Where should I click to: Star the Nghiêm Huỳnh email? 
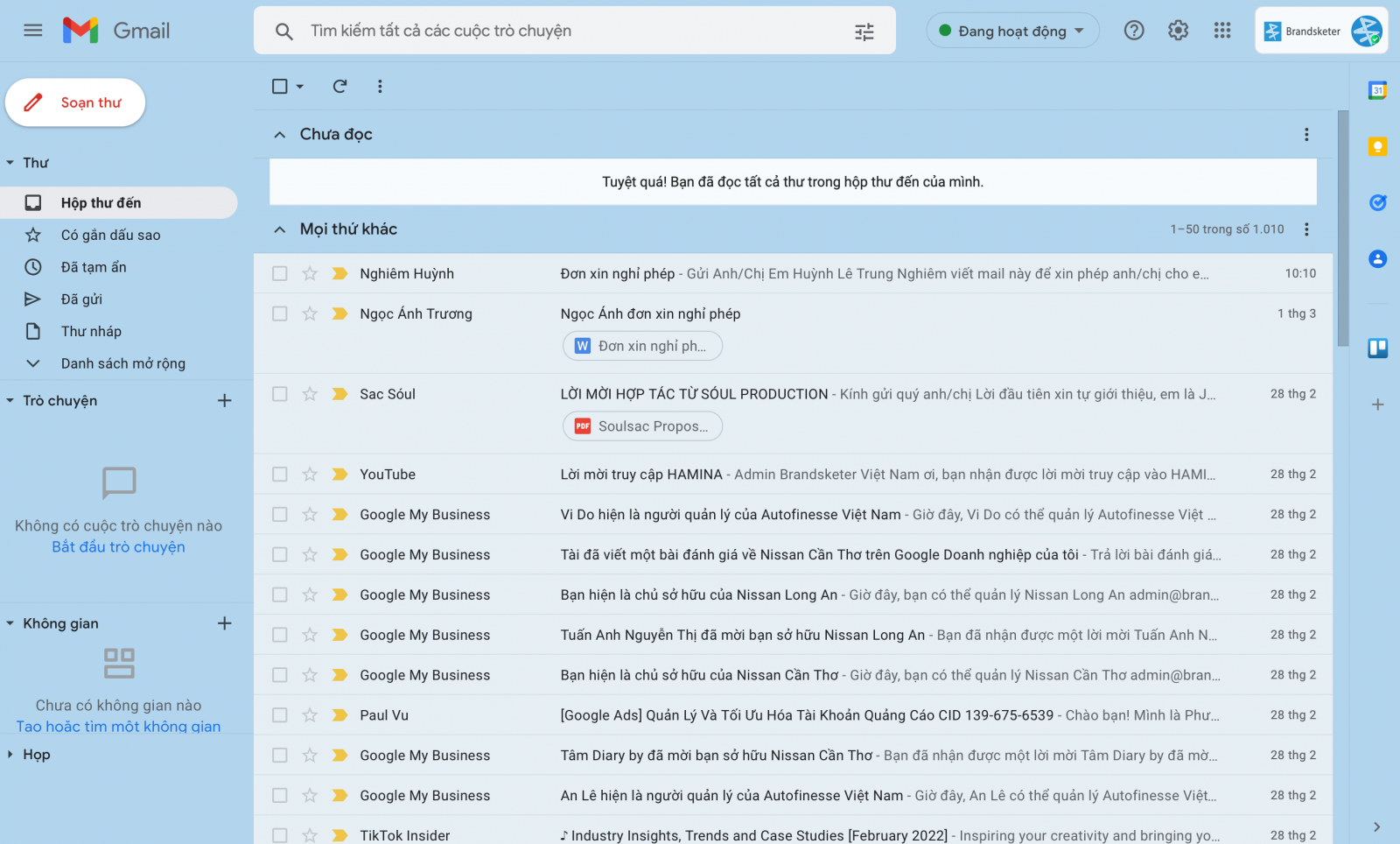coord(310,273)
